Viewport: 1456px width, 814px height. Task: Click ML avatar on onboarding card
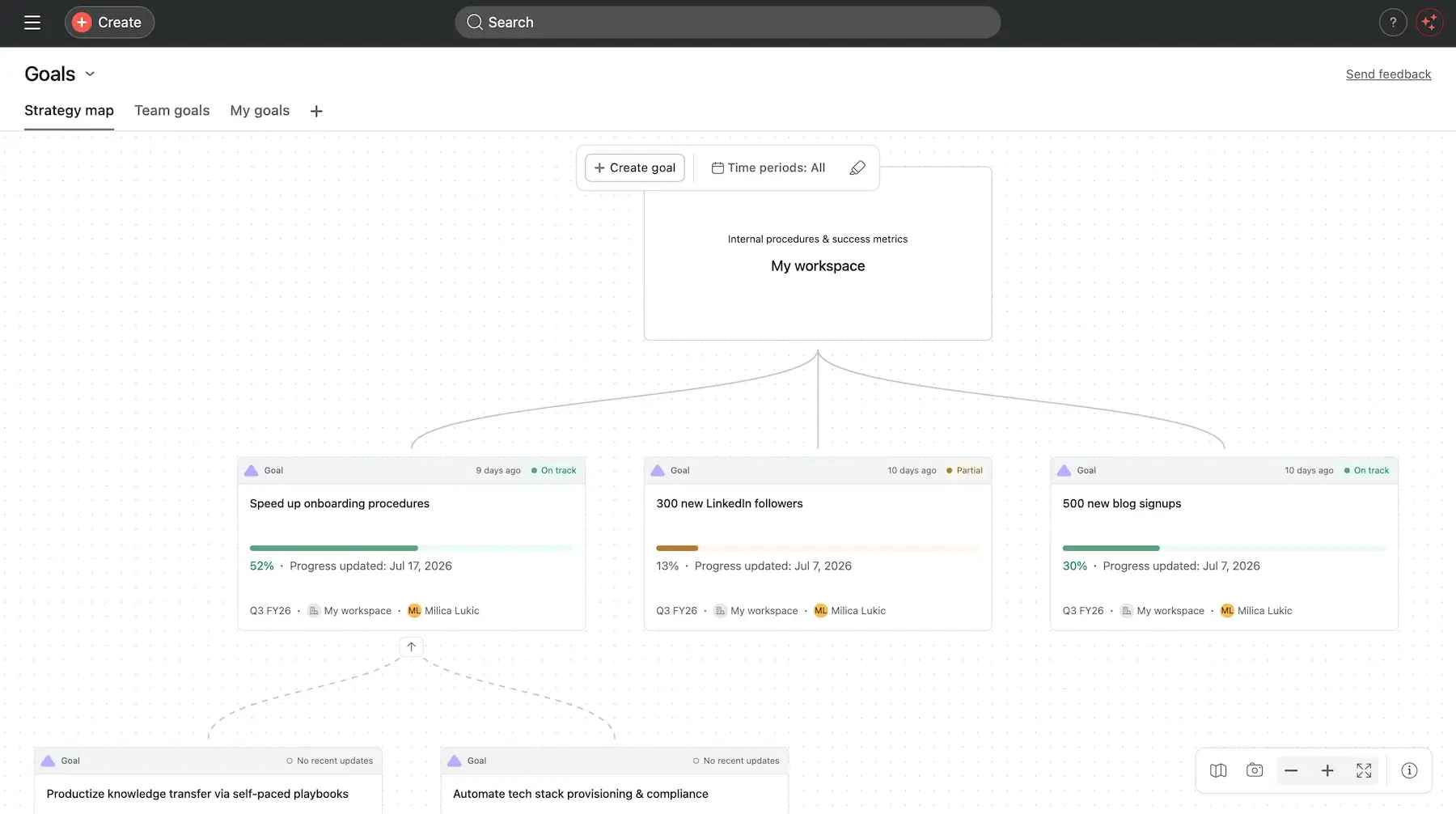point(414,611)
